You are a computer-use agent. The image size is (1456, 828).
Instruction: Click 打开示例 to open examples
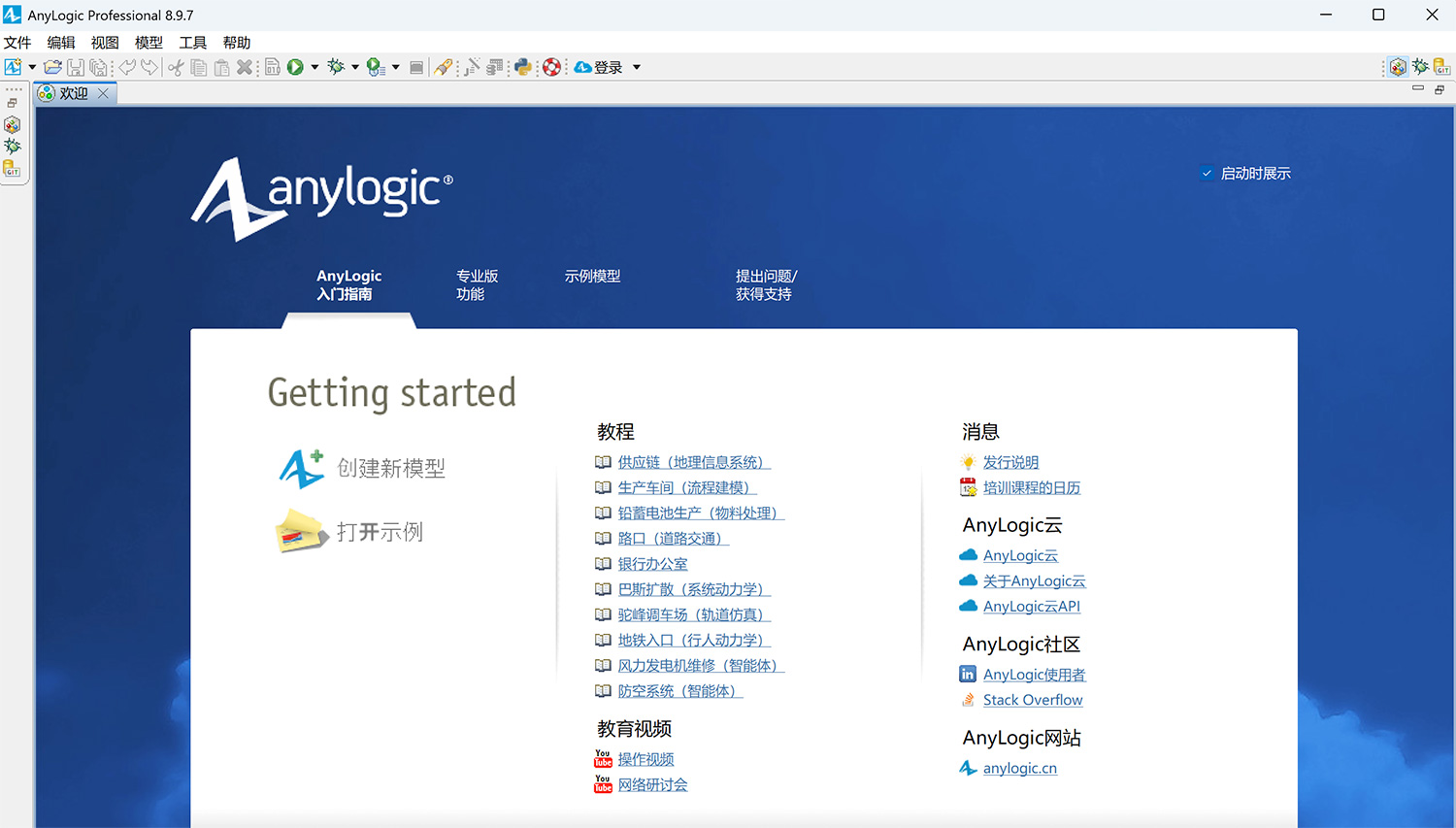(x=350, y=531)
